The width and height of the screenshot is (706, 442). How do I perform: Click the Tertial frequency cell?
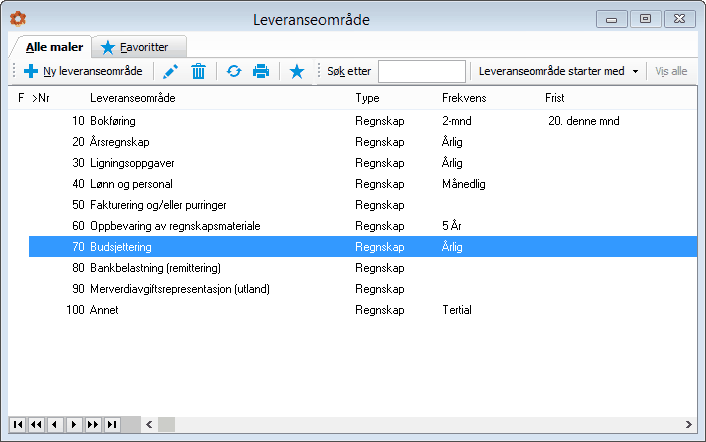457,310
